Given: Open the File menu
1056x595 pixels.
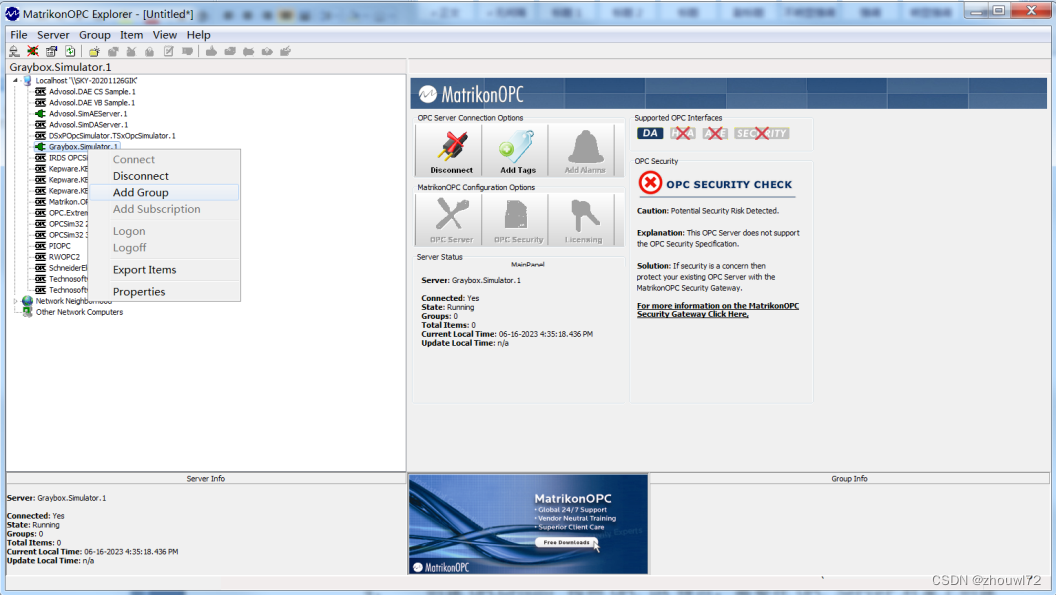Looking at the screenshot, I should coord(19,35).
